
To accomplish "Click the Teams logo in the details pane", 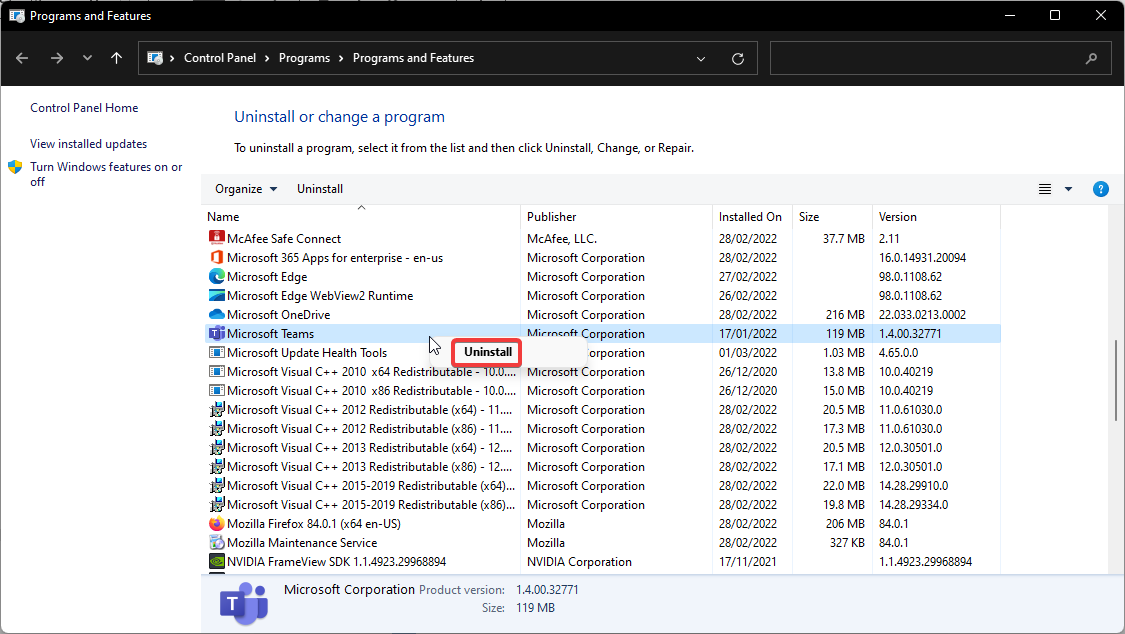I will (243, 603).
